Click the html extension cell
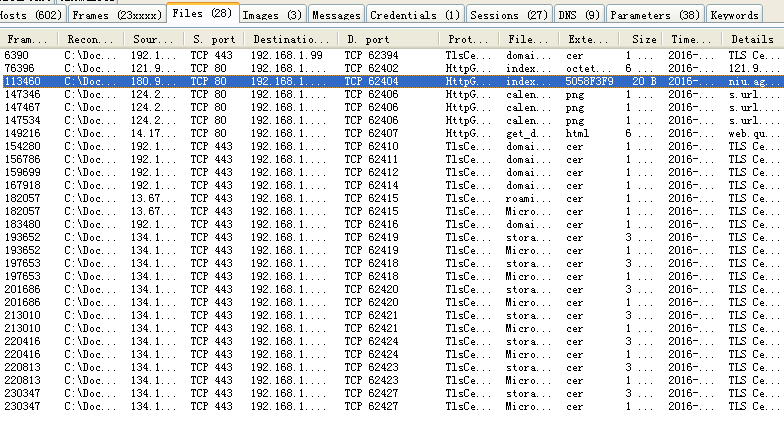Screen dimensions: 784x432 tap(577, 134)
